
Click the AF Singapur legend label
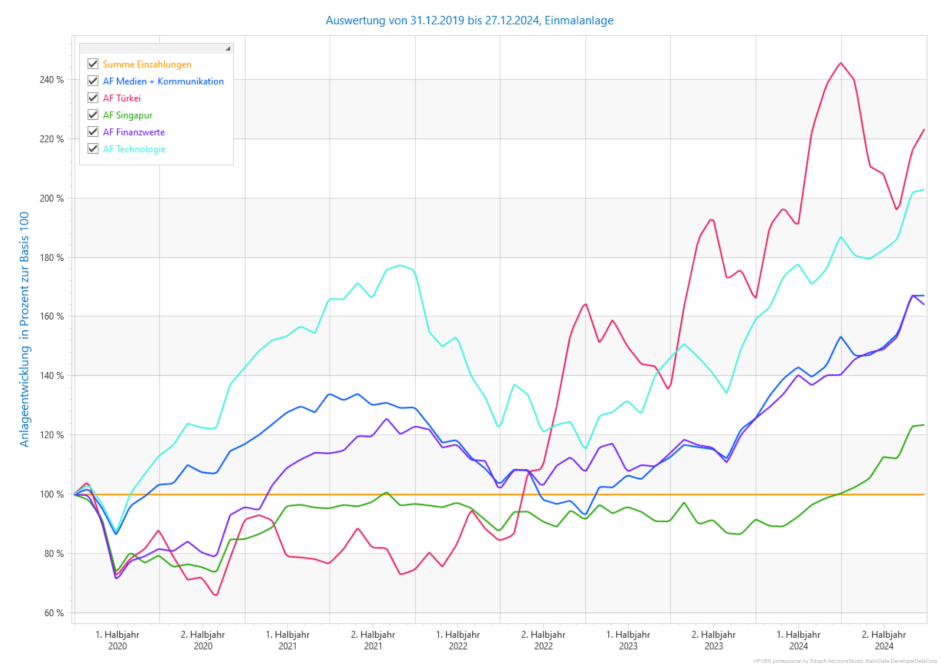(x=126, y=115)
